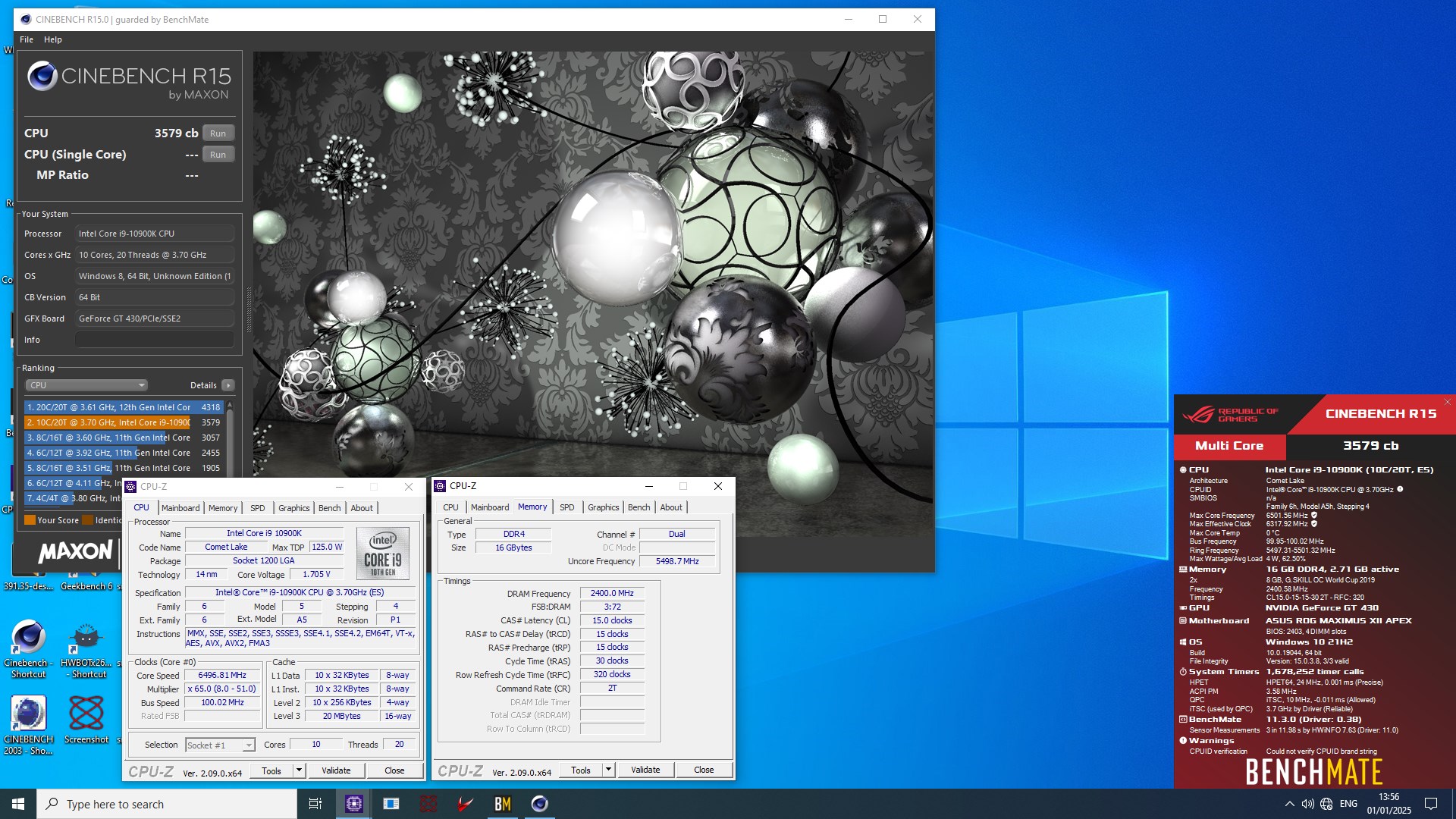
Task: Open the Help menu in Cinebench
Action: click(53, 39)
